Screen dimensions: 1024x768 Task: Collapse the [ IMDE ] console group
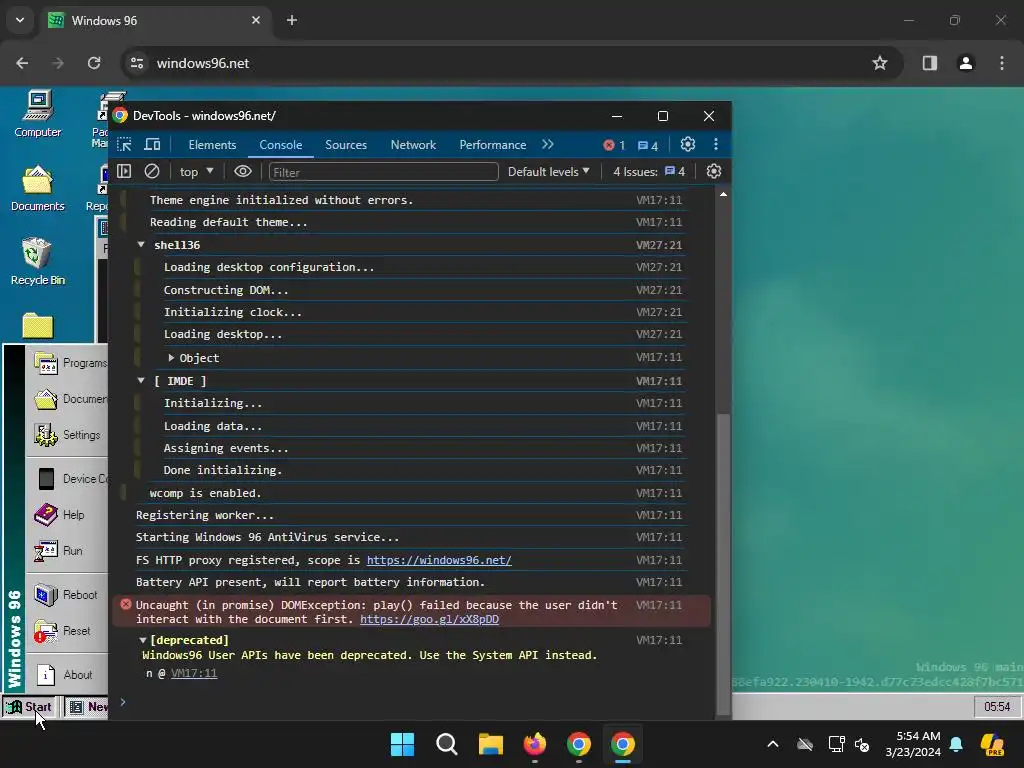coord(141,380)
